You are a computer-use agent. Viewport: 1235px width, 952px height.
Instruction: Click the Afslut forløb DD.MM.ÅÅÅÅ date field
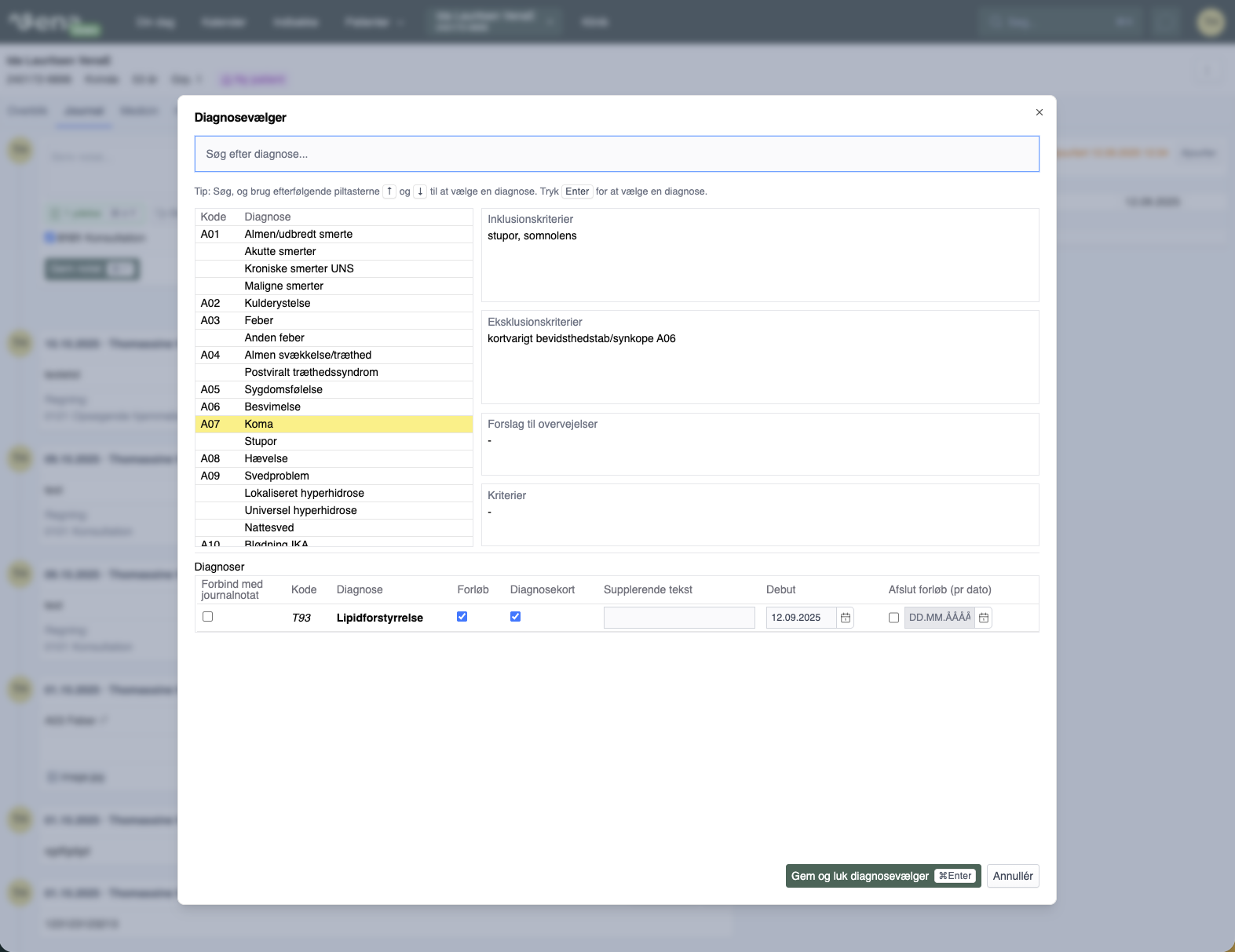click(939, 618)
